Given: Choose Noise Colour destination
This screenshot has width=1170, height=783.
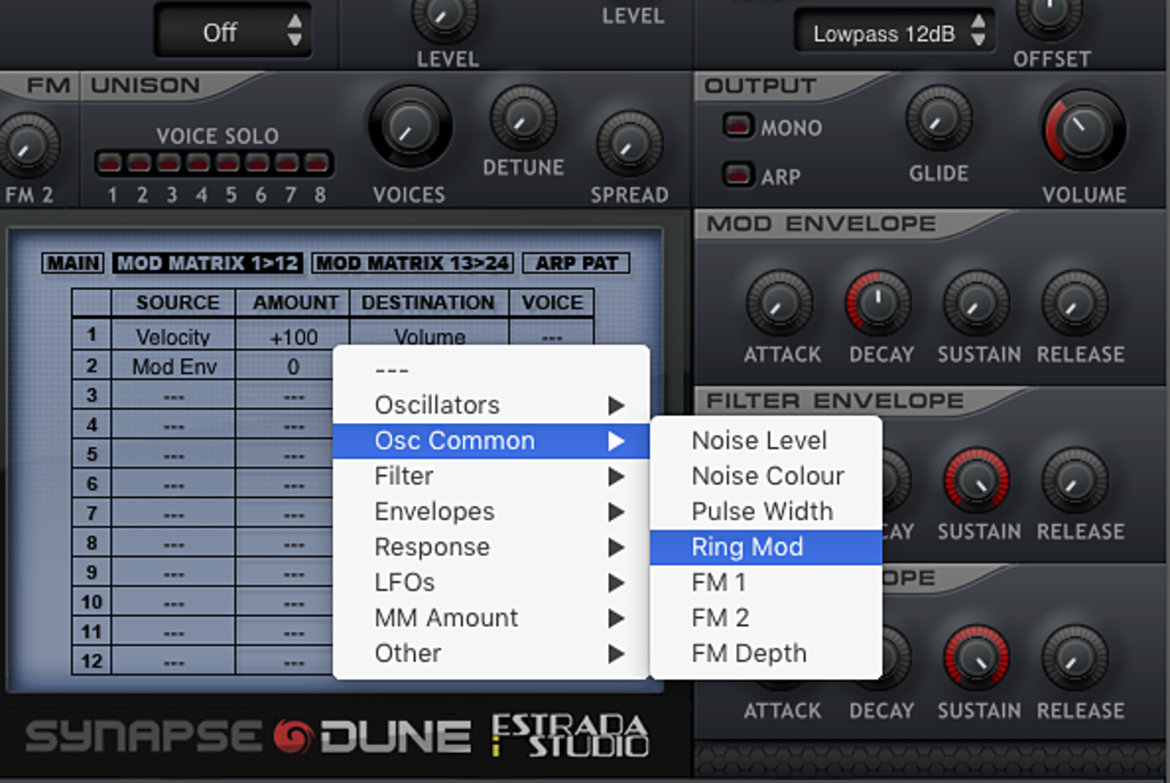Looking at the screenshot, I should [766, 476].
